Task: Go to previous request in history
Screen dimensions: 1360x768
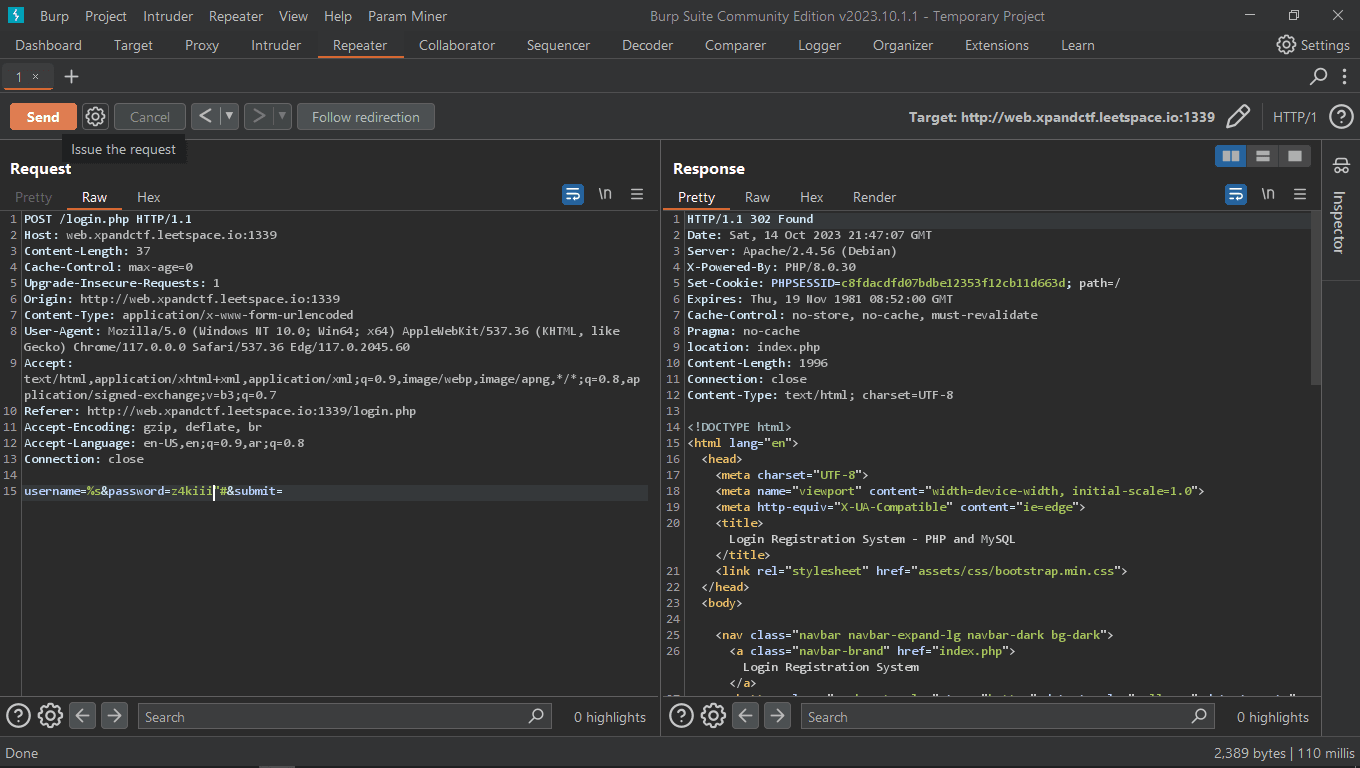Action: pos(205,116)
